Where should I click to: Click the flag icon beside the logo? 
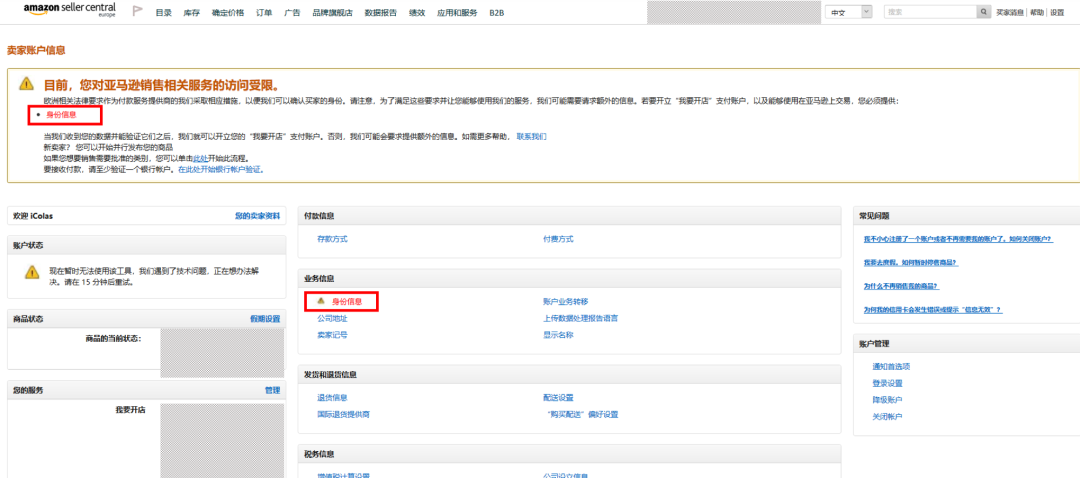click(x=137, y=12)
